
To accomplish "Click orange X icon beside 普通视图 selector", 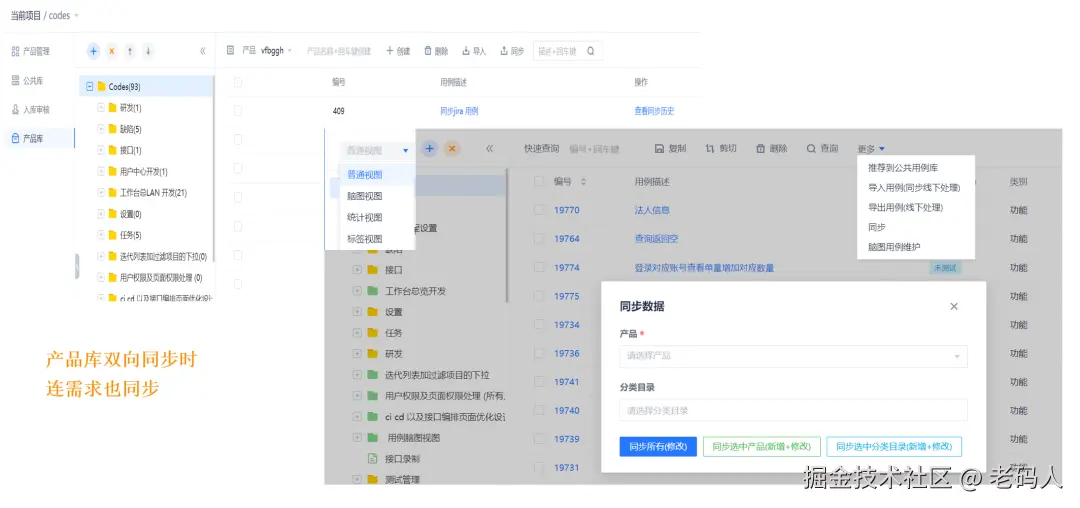I will tap(452, 149).
